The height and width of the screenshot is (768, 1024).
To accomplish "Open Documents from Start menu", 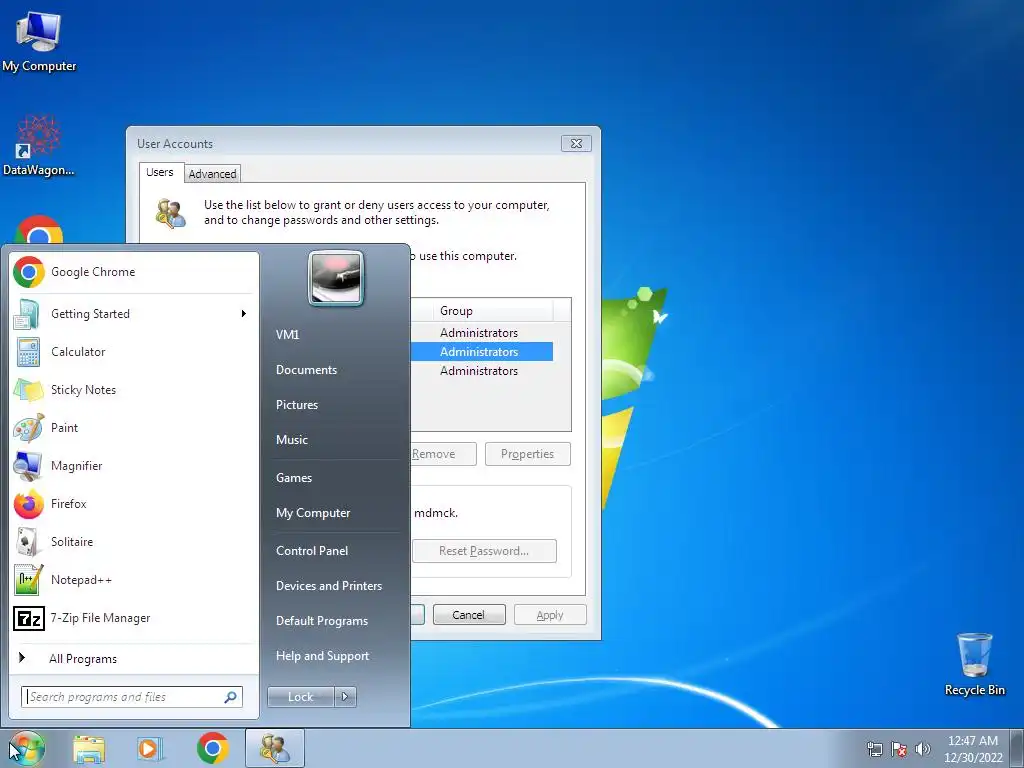I will pyautogui.click(x=306, y=370).
